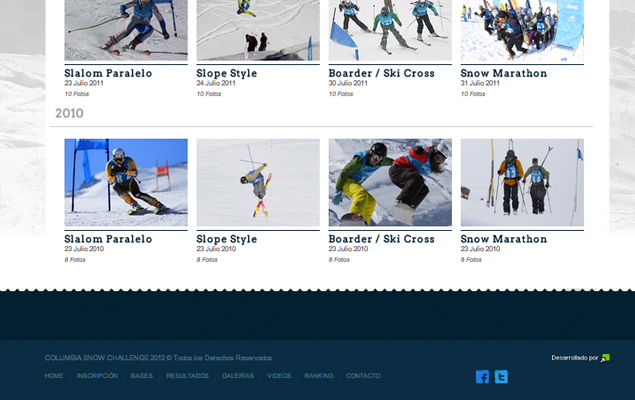Open 2011 Snow Marathon photo thumbnail
635x400 pixels.
[x=522, y=30]
